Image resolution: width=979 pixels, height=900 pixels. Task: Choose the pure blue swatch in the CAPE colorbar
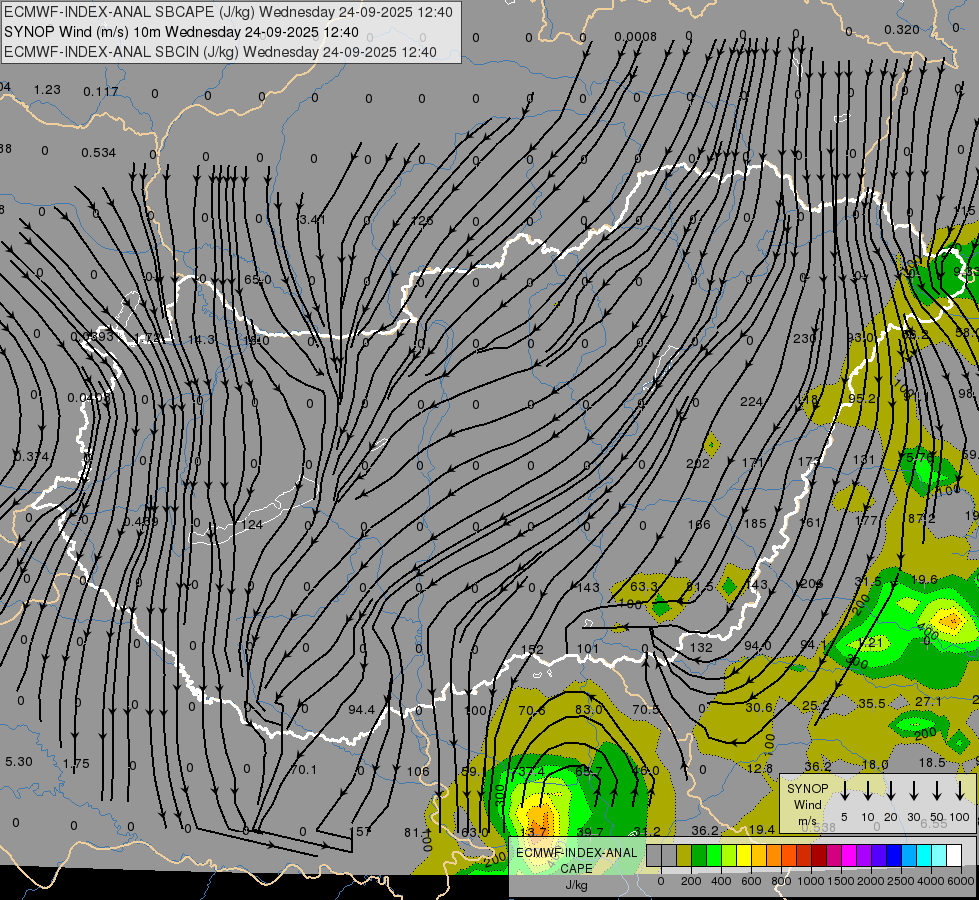894,855
